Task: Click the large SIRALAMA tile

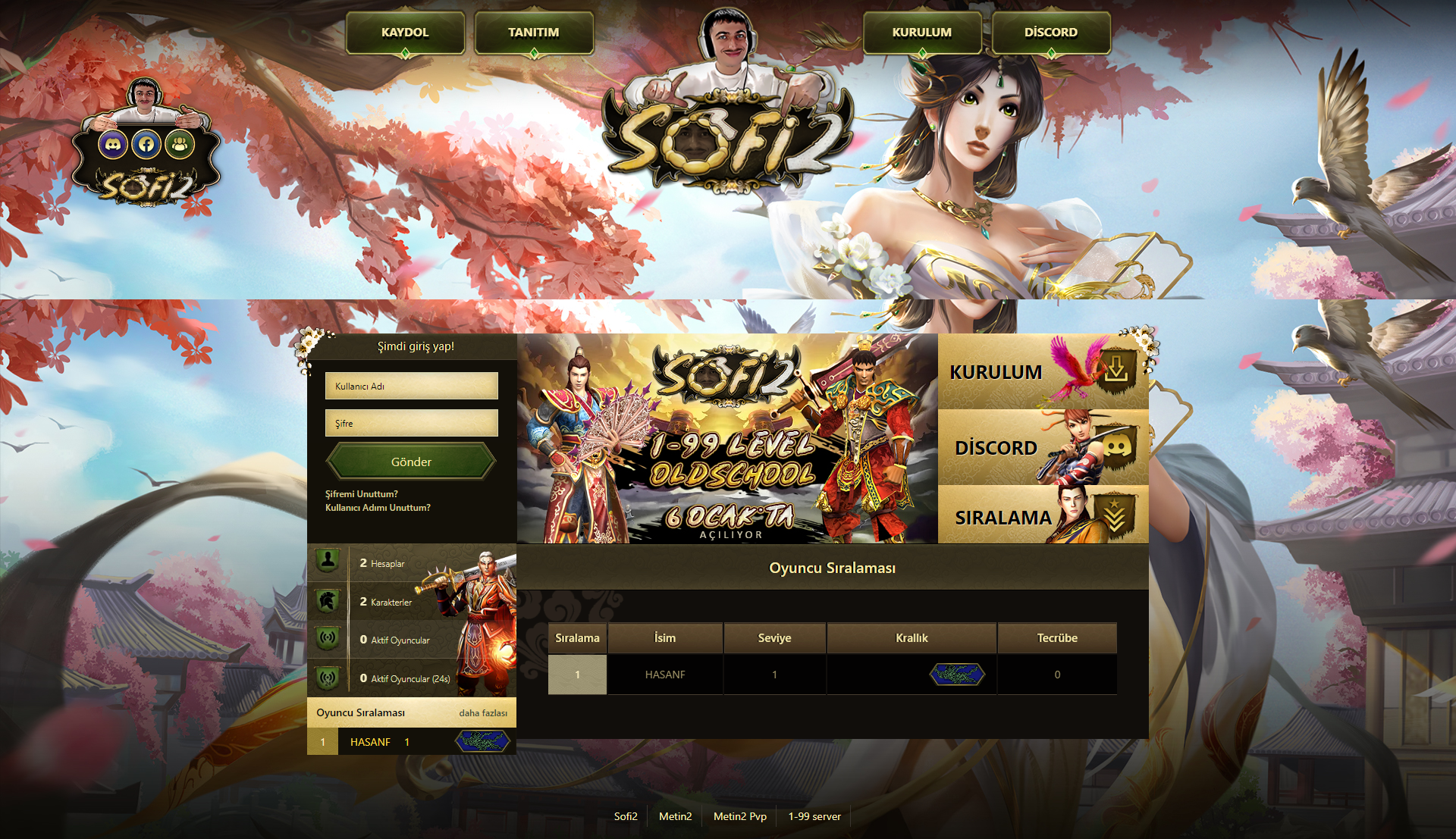Action: pos(1043,515)
